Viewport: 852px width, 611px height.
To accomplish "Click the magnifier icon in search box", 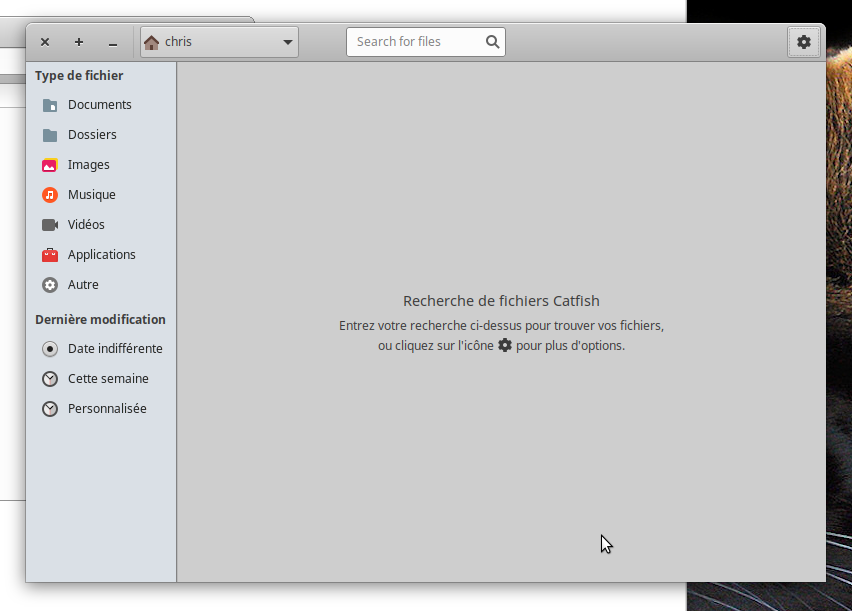I will [x=492, y=42].
